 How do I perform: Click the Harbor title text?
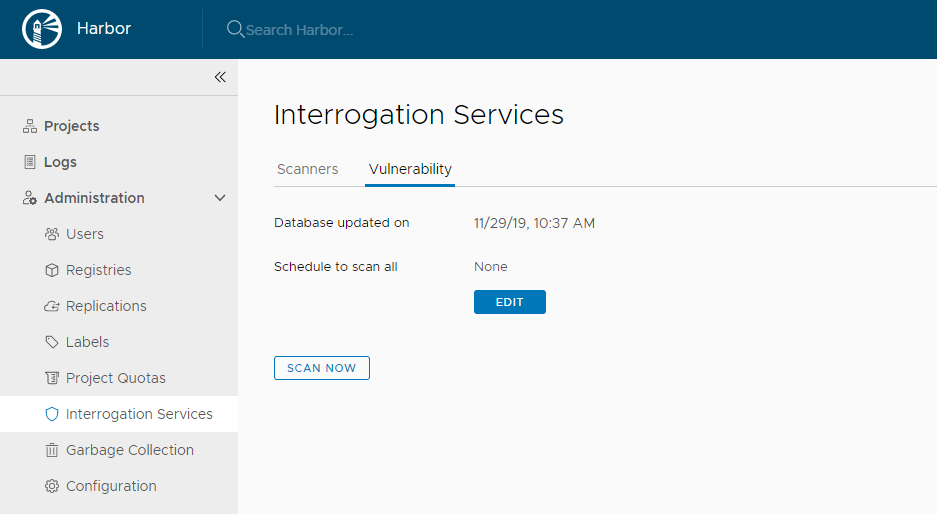[x=104, y=28]
